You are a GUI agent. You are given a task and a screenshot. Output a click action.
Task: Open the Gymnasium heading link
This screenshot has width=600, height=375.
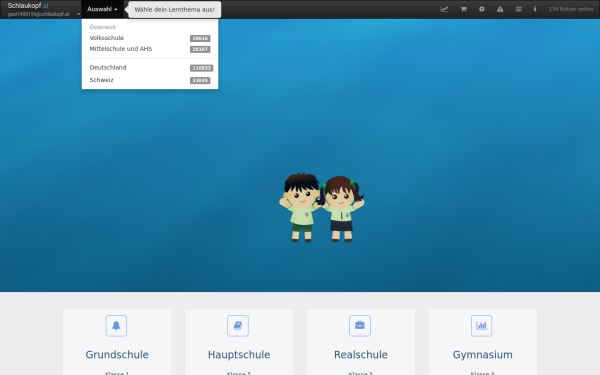[x=483, y=355]
